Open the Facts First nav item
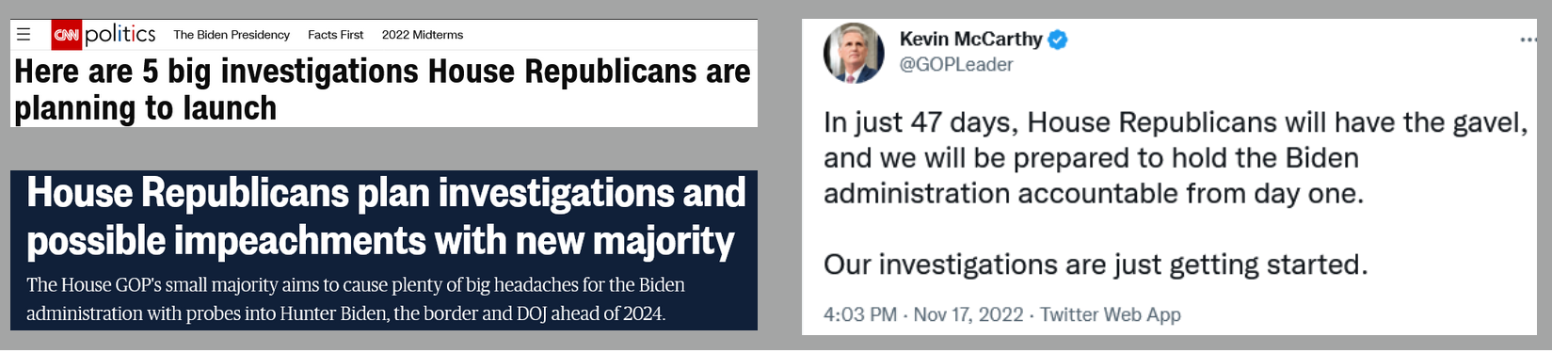This screenshot has width=1568, height=353. pyautogui.click(x=335, y=35)
